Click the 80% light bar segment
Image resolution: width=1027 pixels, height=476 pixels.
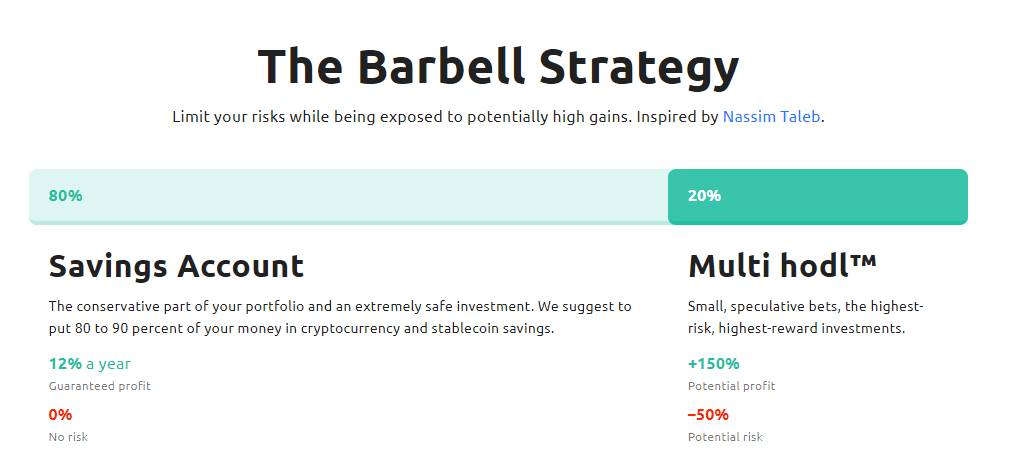(348, 196)
